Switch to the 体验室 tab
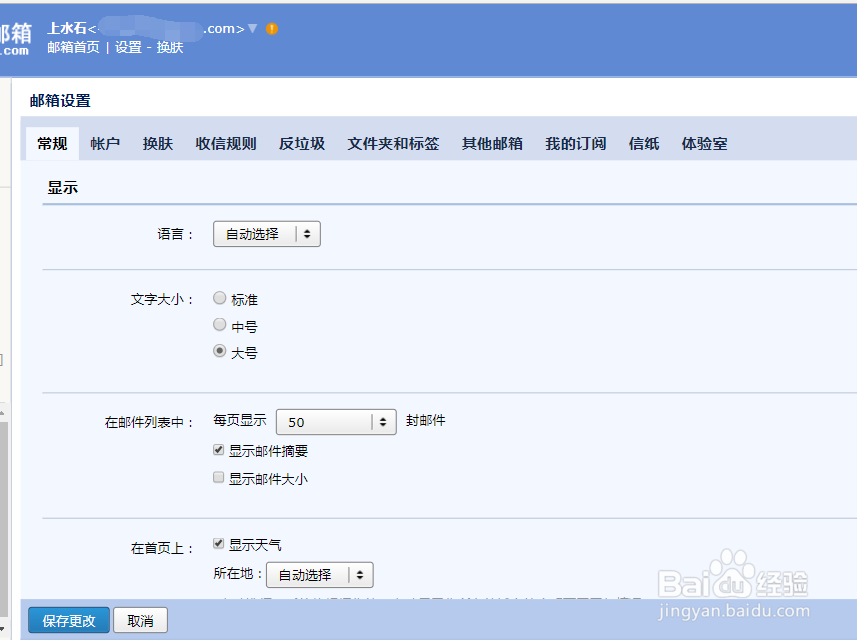Image resolution: width=857 pixels, height=640 pixels. click(704, 144)
